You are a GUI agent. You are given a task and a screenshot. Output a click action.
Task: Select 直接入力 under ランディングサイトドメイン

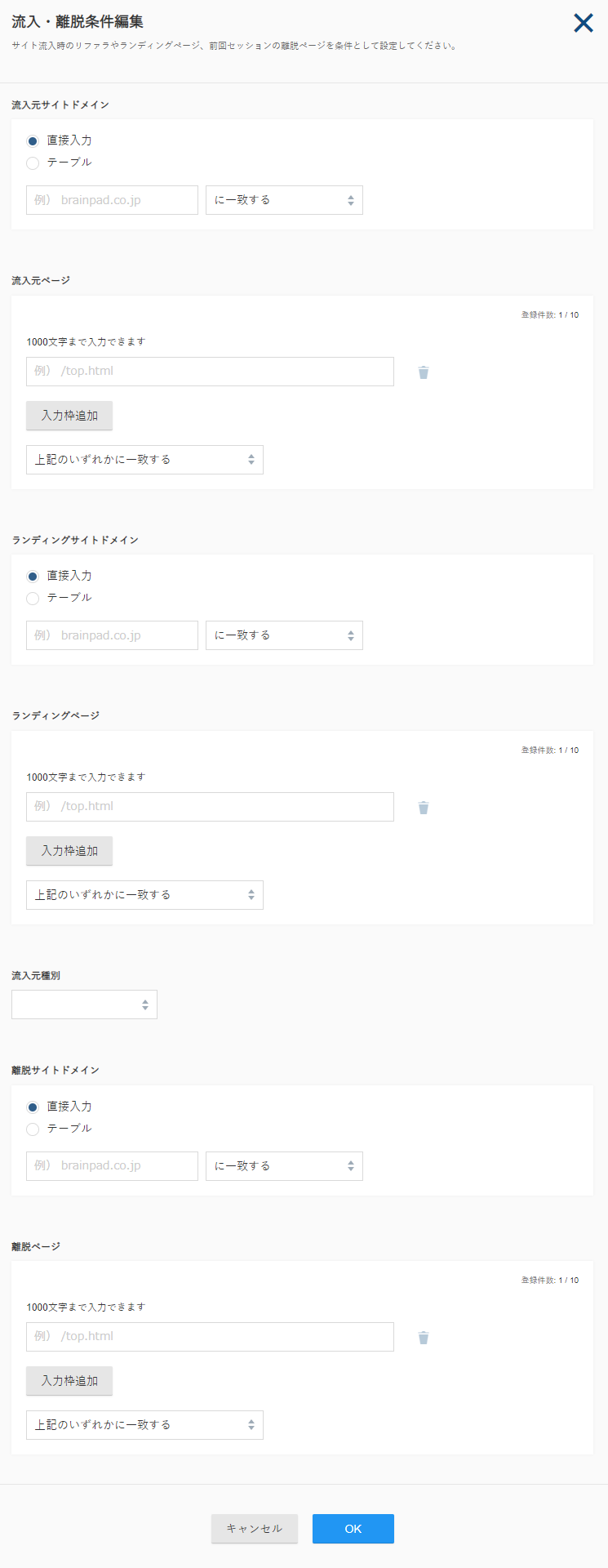pyautogui.click(x=33, y=577)
